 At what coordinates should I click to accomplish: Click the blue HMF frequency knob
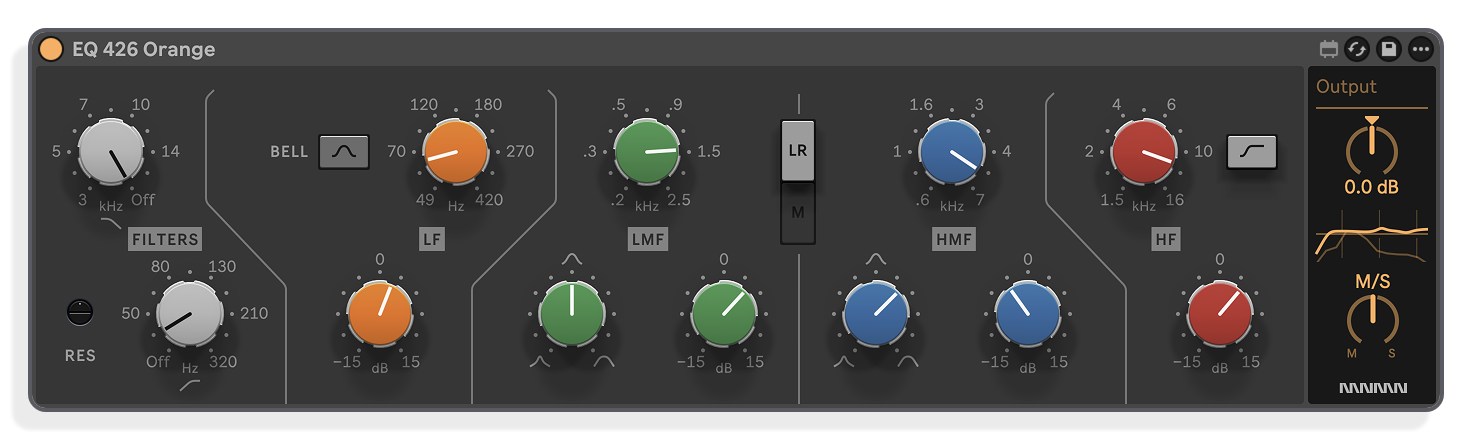[x=952, y=151]
